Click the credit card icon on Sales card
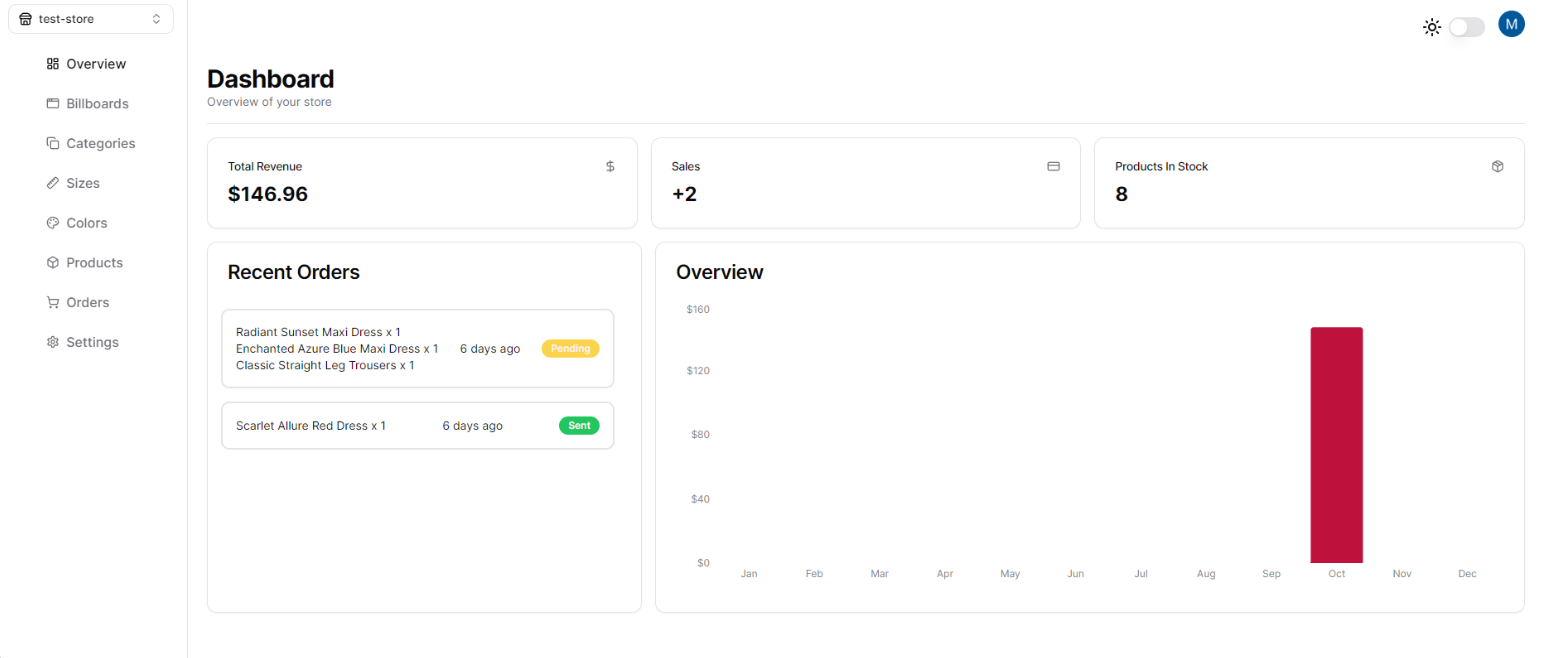The width and height of the screenshot is (1545, 658). click(1053, 166)
